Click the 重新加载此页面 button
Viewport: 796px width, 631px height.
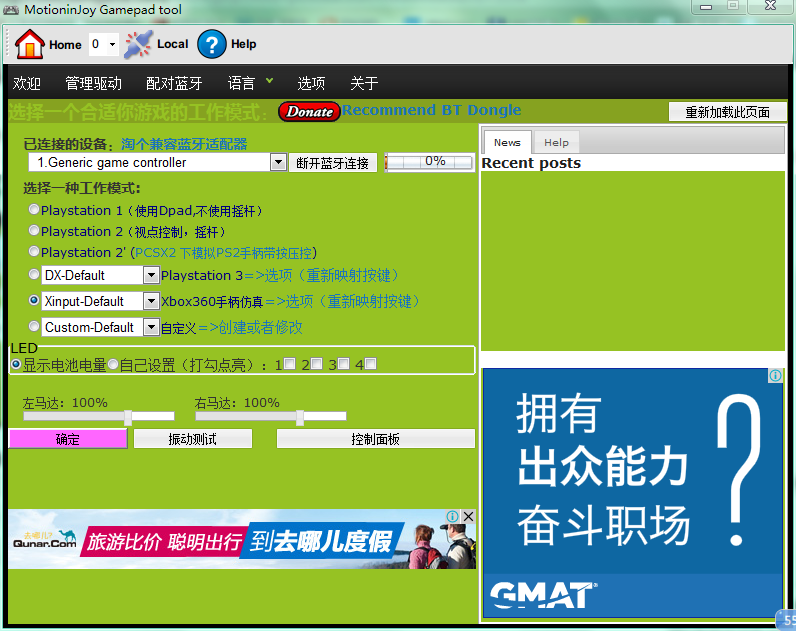pyautogui.click(x=727, y=112)
